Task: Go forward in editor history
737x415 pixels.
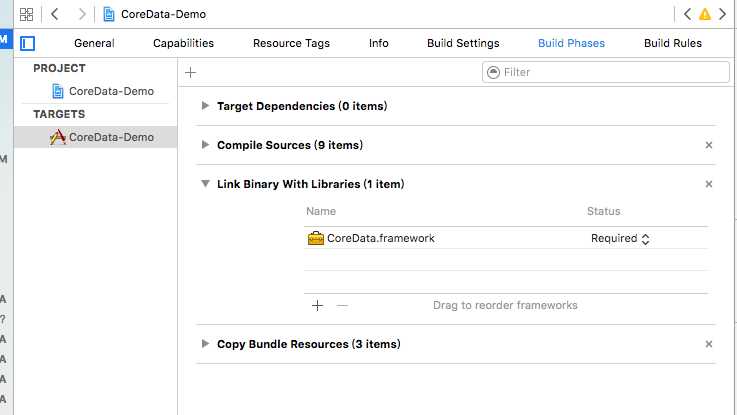Action: [82, 14]
